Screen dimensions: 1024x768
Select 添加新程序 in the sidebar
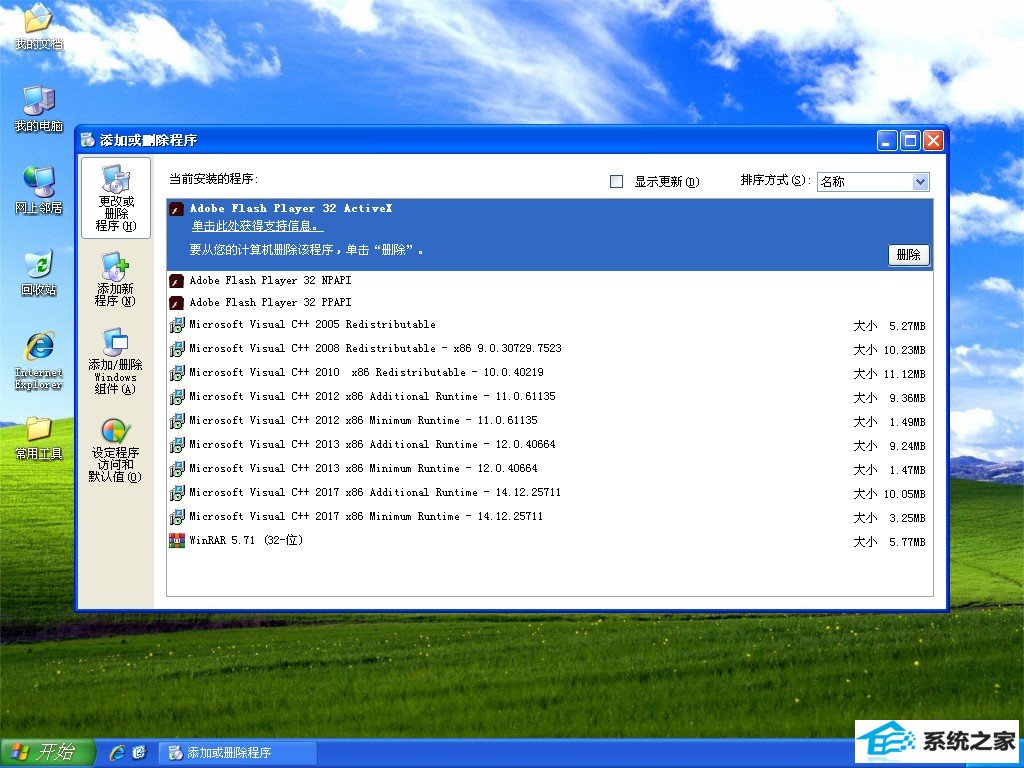tap(116, 279)
